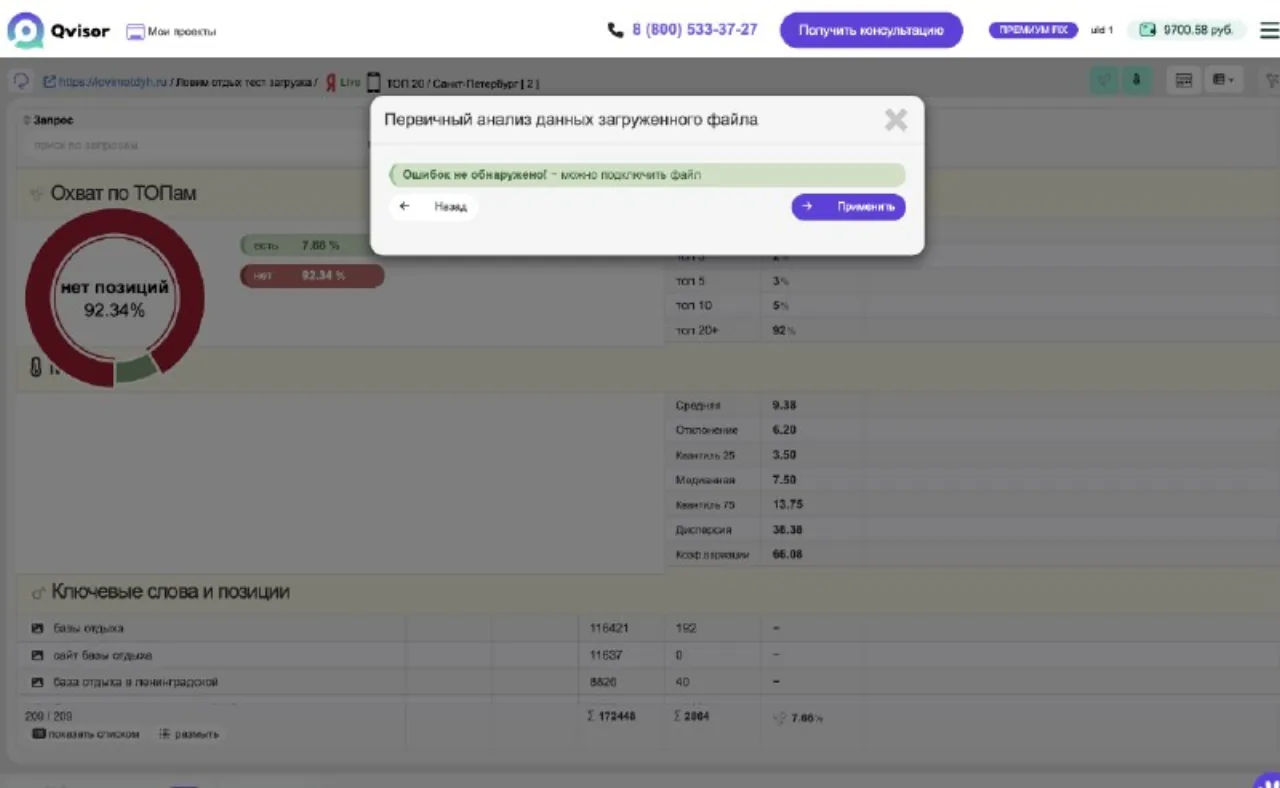
Task: Click the "Средняя" value 9.38
Action: (x=784, y=405)
